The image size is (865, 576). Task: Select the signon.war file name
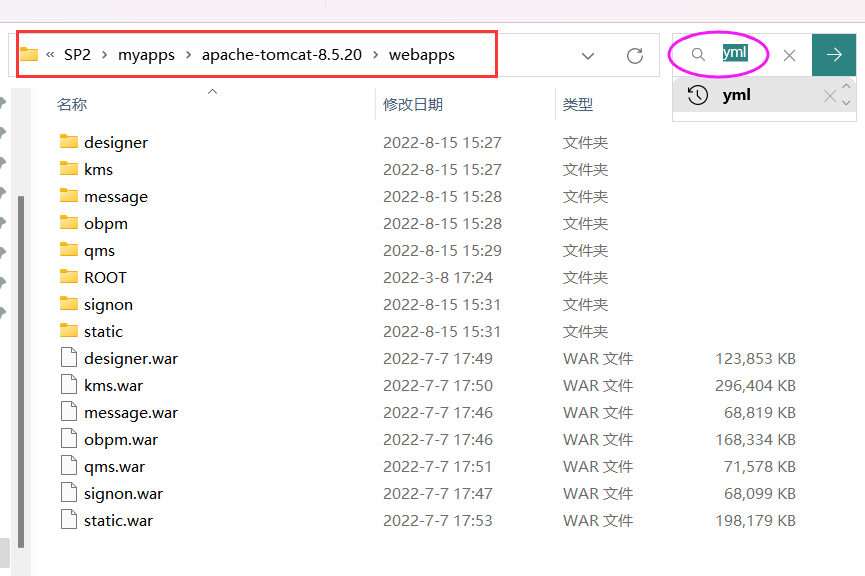[x=123, y=494]
